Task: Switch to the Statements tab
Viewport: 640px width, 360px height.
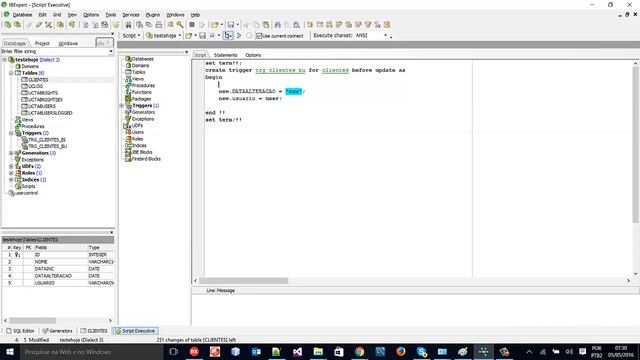Action: 225,55
